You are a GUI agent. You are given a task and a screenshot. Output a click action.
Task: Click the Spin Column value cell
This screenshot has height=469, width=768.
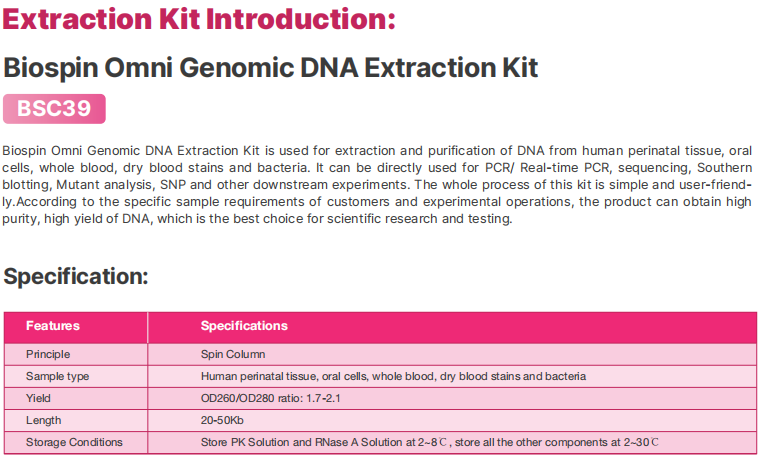(x=233, y=354)
